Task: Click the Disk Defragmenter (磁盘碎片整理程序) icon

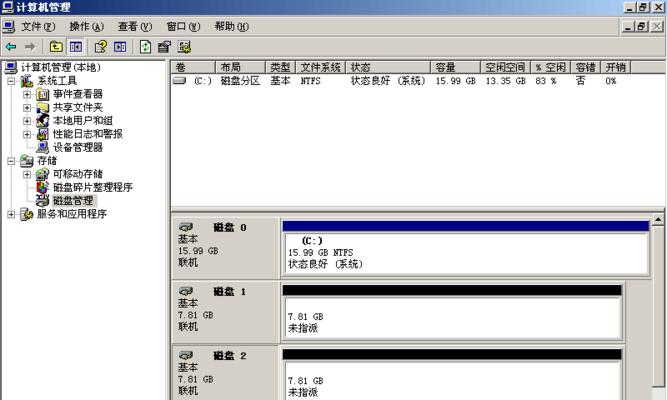Action: (43, 187)
